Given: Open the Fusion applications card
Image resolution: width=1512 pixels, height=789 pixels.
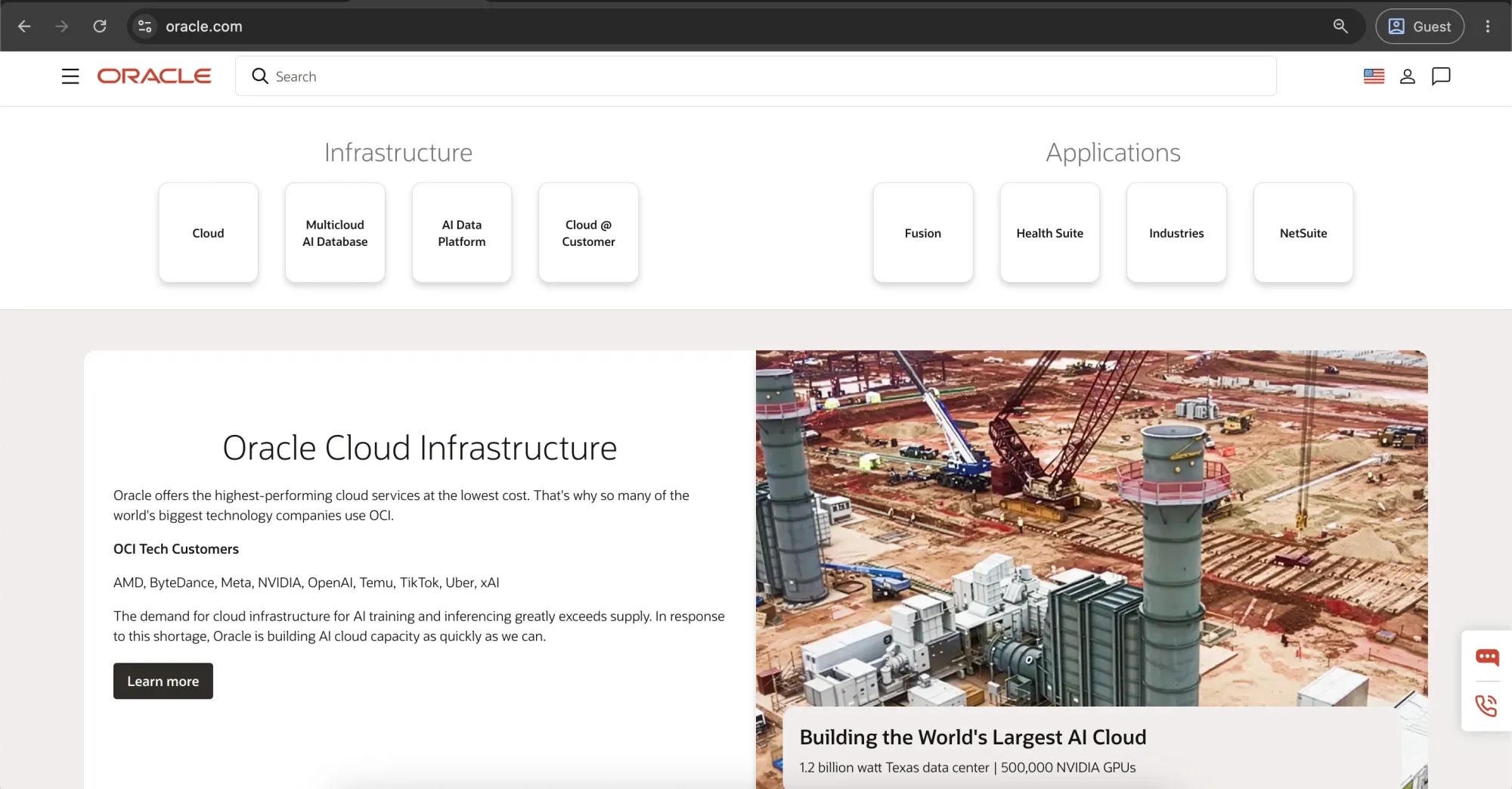Looking at the screenshot, I should pyautogui.click(x=923, y=233).
